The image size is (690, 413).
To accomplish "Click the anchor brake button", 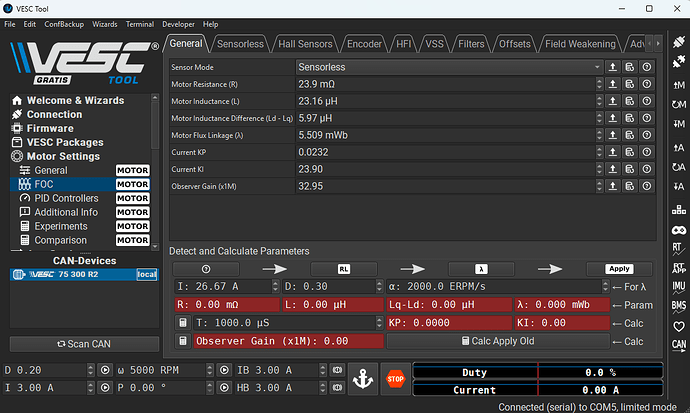I will point(363,379).
